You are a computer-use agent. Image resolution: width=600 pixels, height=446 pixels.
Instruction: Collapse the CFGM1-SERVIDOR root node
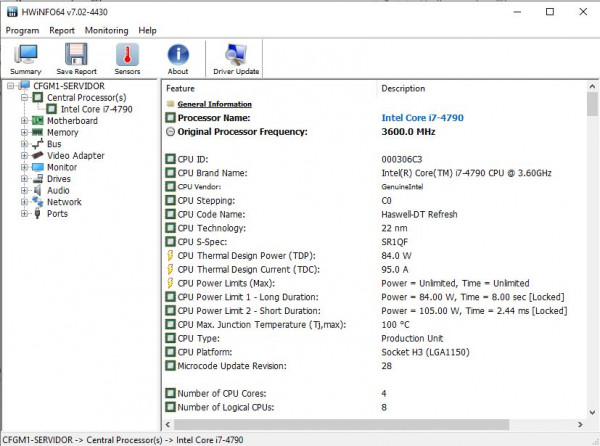click(x=11, y=86)
